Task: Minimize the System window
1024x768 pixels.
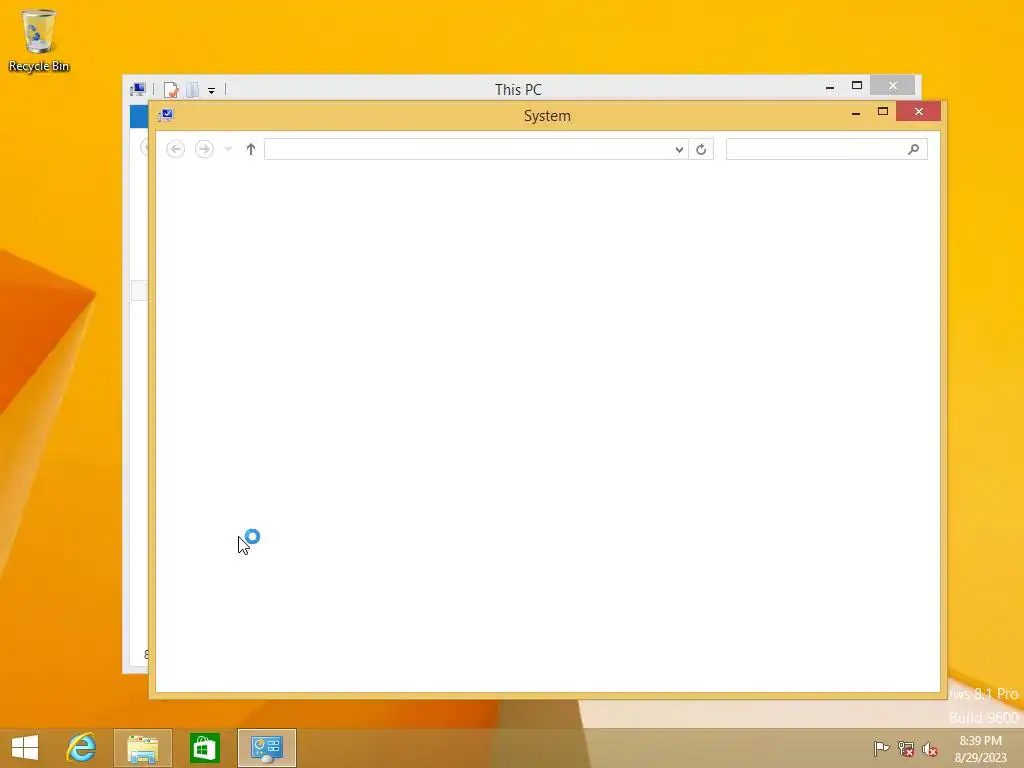Action: (856, 112)
